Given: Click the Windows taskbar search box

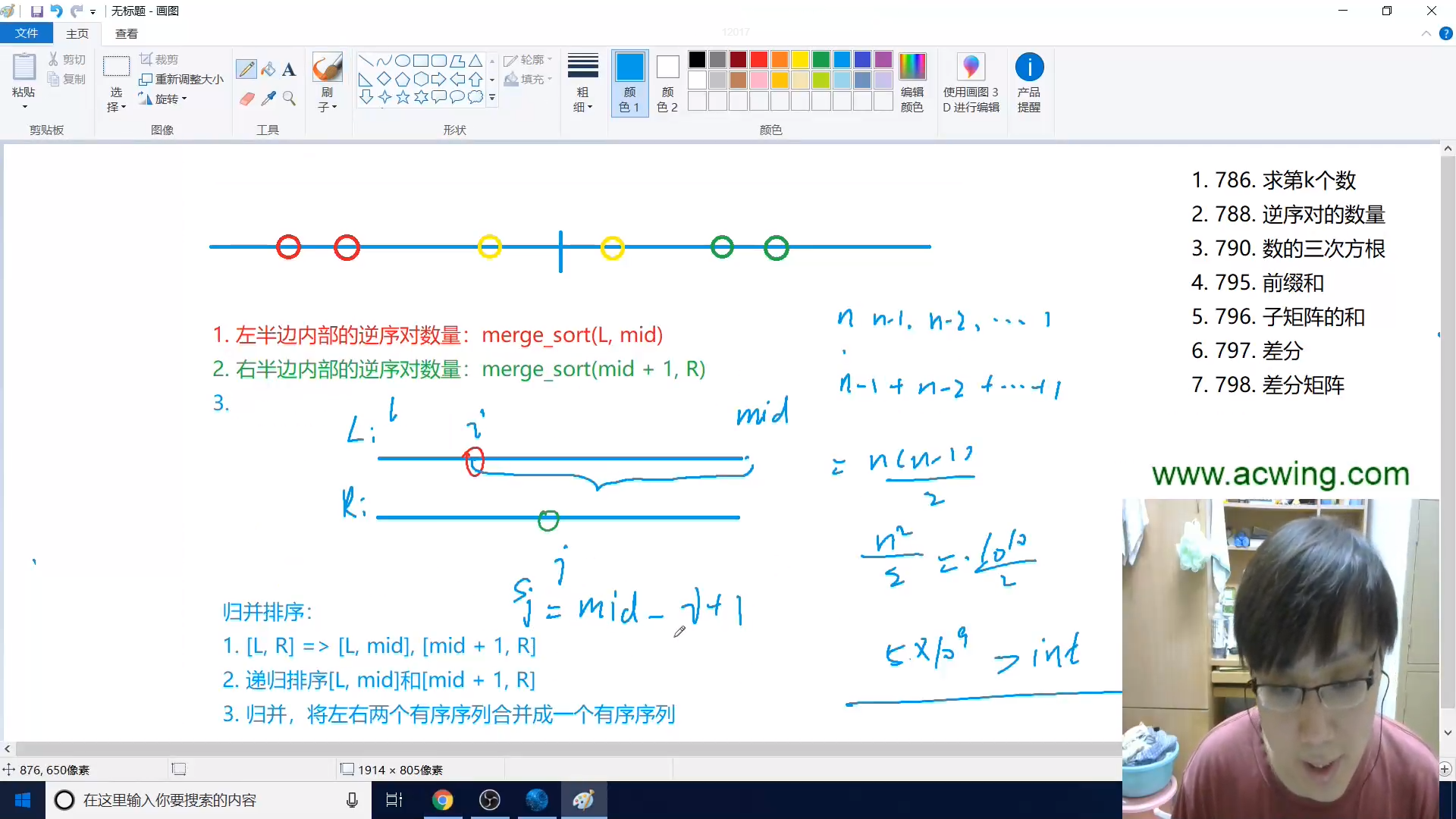Looking at the screenshot, I should tap(209, 800).
